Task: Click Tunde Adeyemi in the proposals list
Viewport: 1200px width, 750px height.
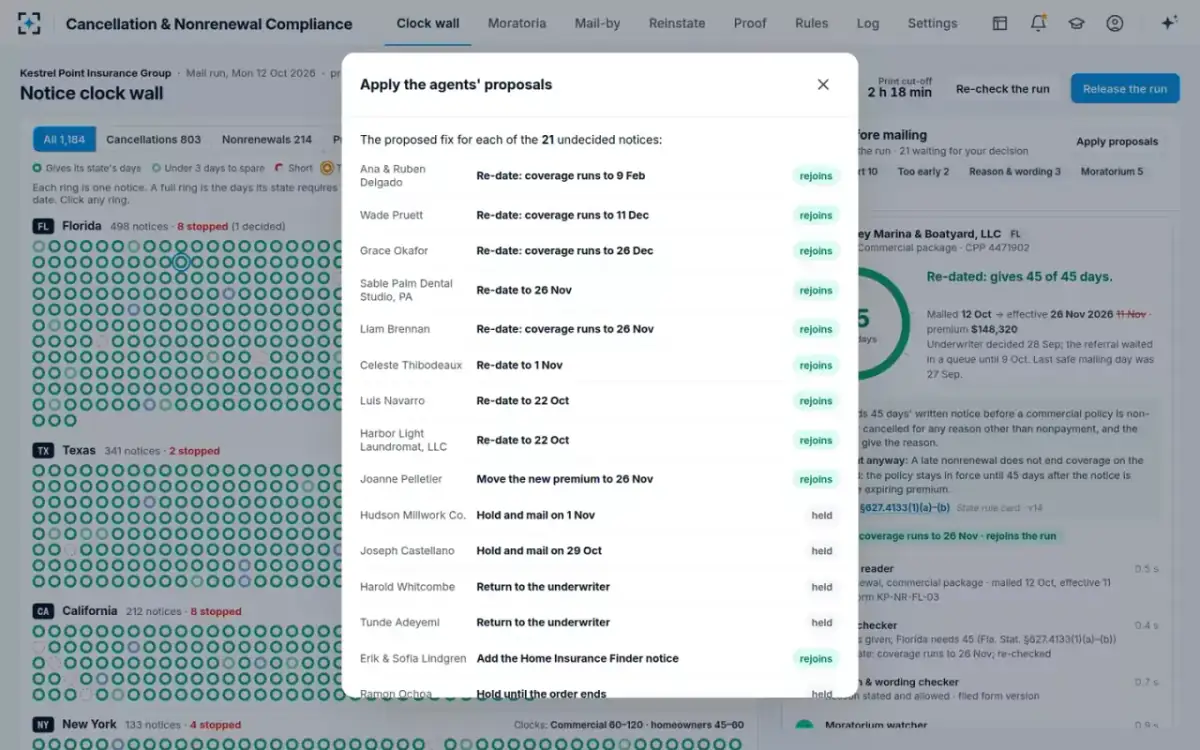Action: click(400, 622)
